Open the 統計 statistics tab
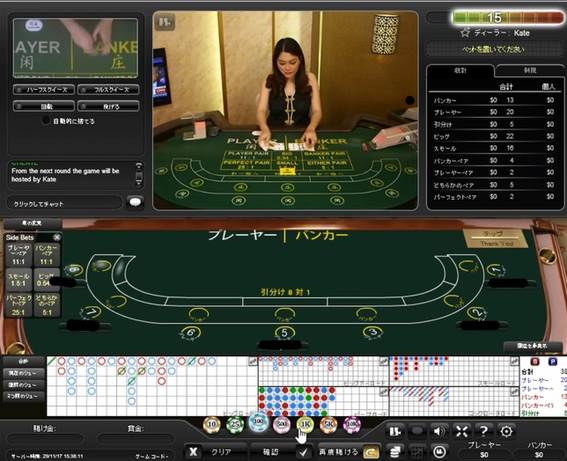This screenshot has height=461, width=567. 460,70
